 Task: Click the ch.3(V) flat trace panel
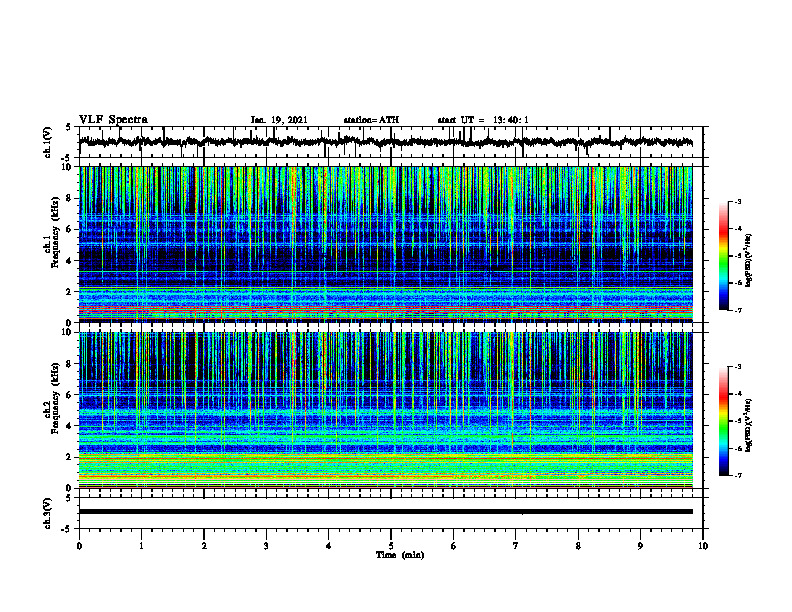click(391, 513)
